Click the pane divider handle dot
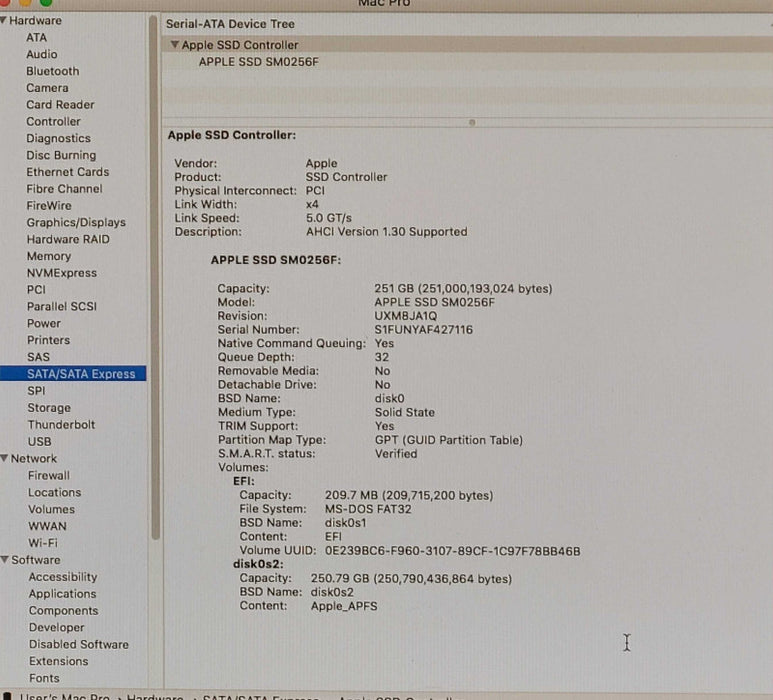 coord(472,122)
